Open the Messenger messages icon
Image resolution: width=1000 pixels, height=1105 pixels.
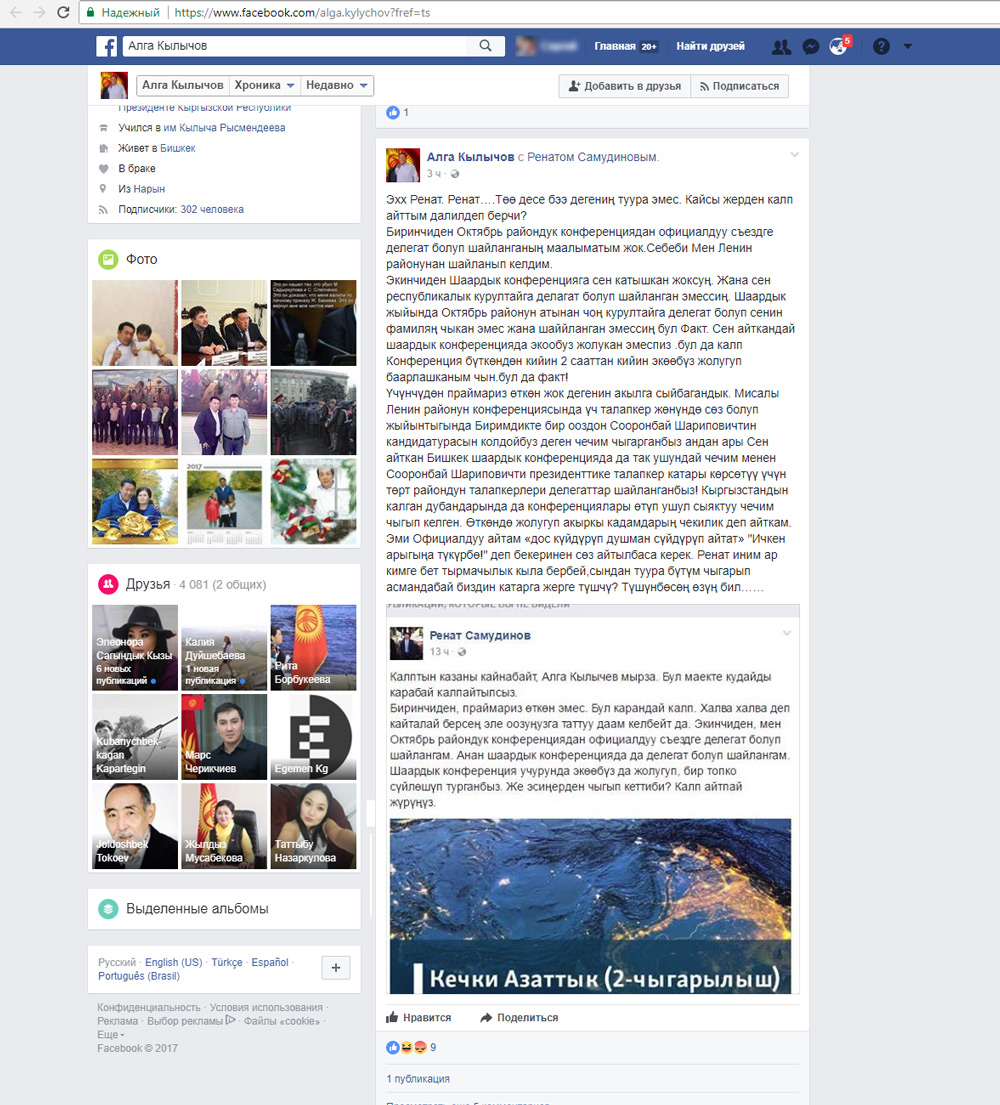point(811,46)
